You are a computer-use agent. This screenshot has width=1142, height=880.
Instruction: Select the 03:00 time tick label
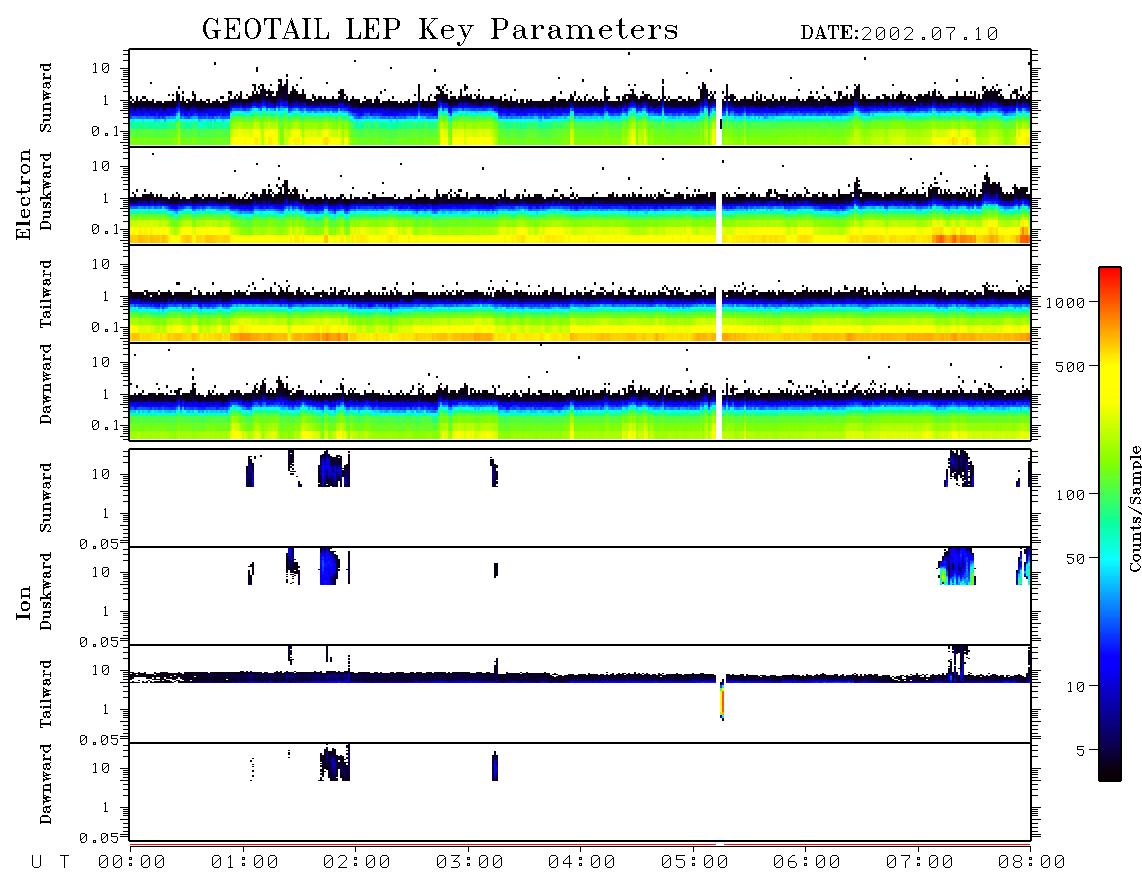point(470,862)
